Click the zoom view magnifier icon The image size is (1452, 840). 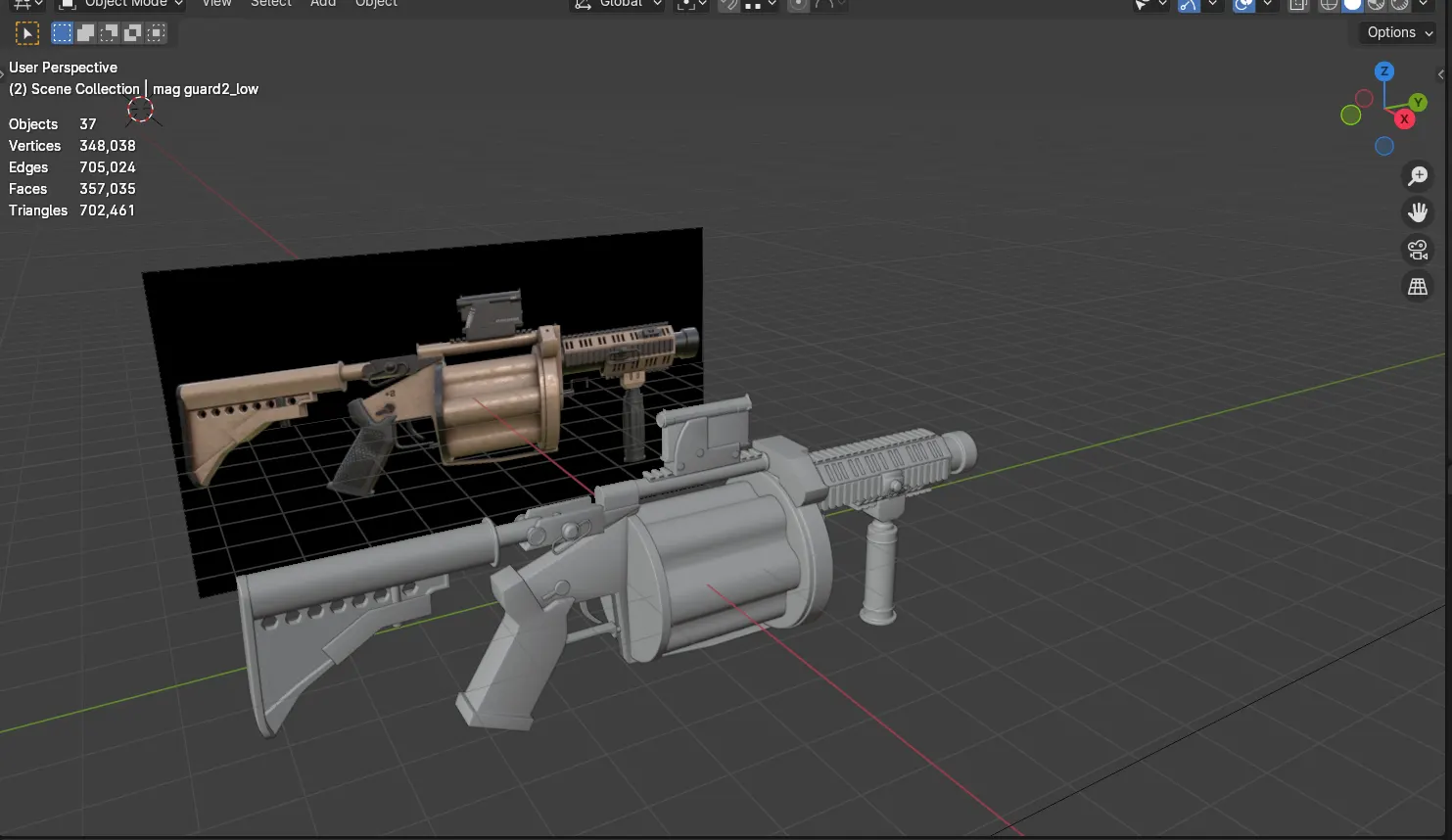tap(1418, 176)
